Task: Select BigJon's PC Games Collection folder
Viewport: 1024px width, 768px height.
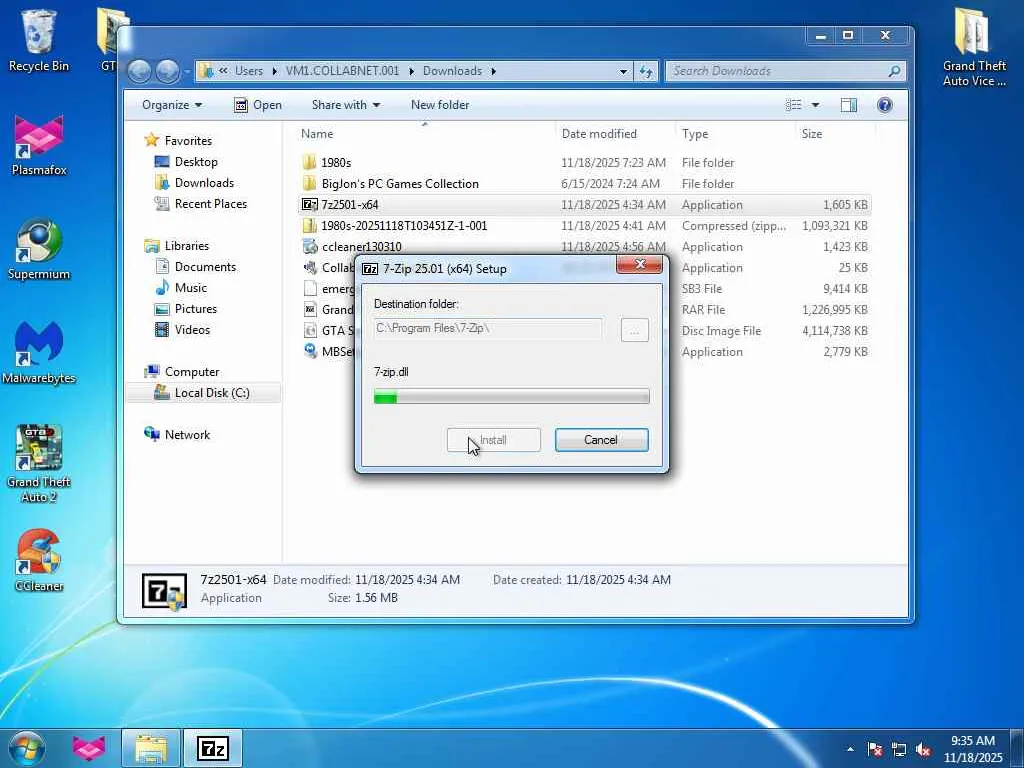Action: click(x=584, y=184)
